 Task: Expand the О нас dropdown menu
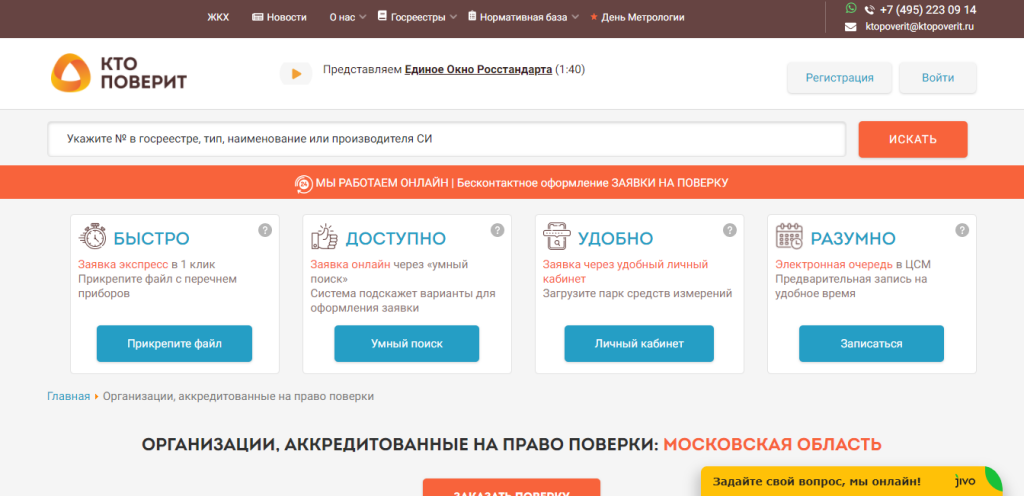(346, 17)
